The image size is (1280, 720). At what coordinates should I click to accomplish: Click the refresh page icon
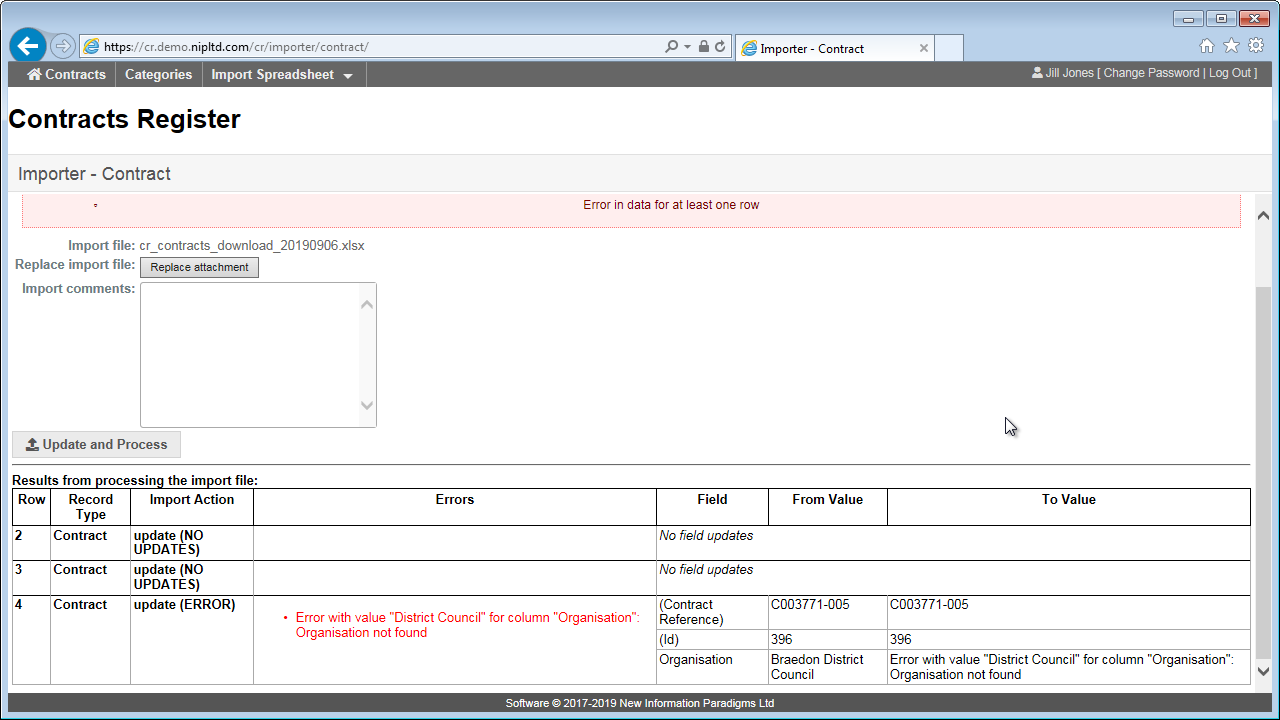[720, 47]
